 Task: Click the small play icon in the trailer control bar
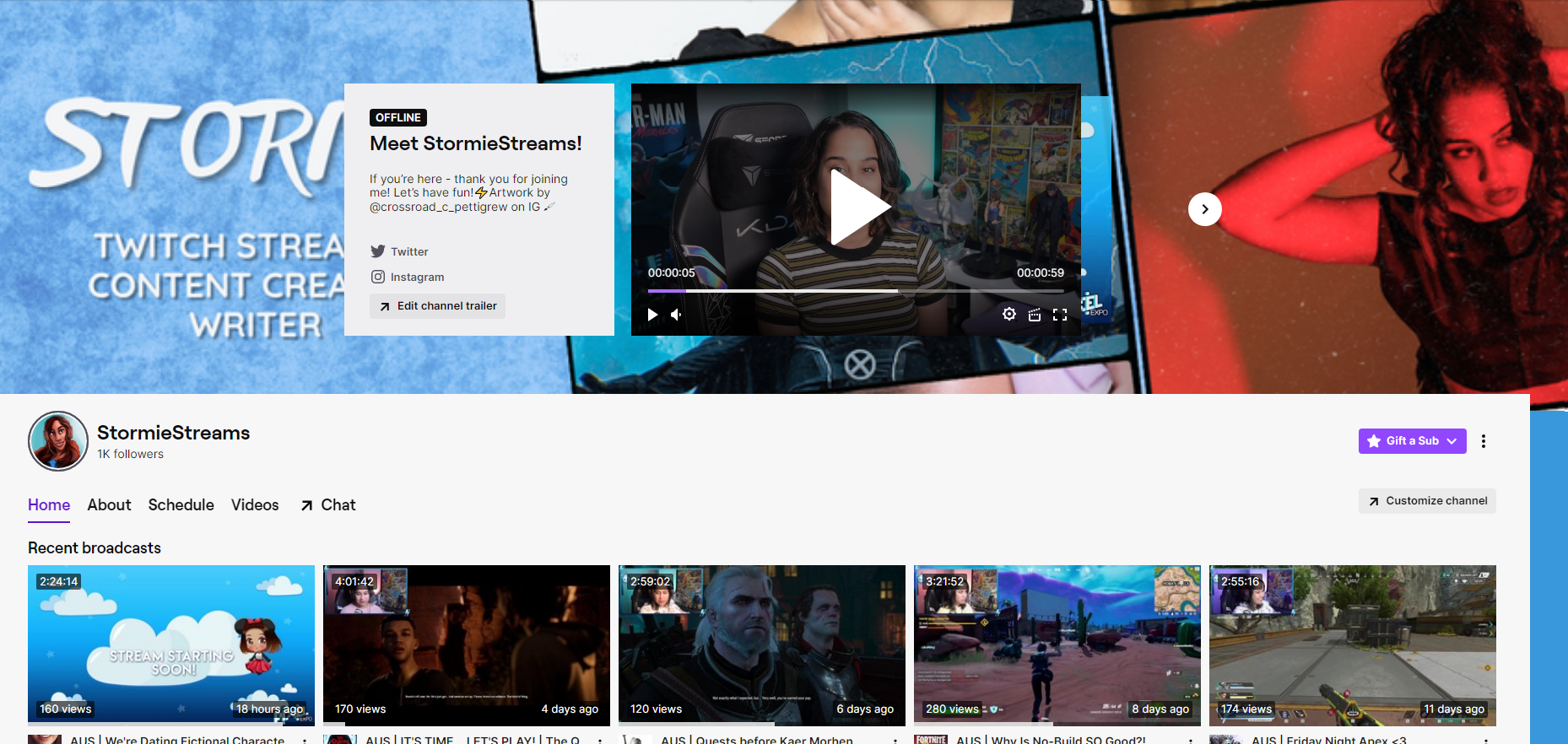click(x=652, y=315)
